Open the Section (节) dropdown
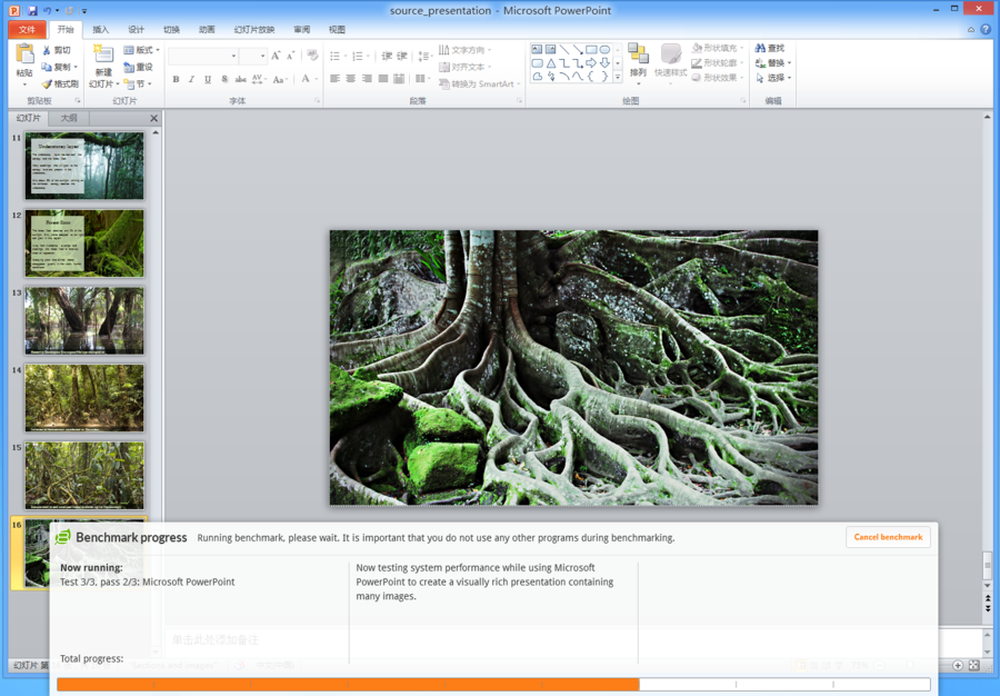Viewport: 1000px width, 696px height. pos(138,84)
